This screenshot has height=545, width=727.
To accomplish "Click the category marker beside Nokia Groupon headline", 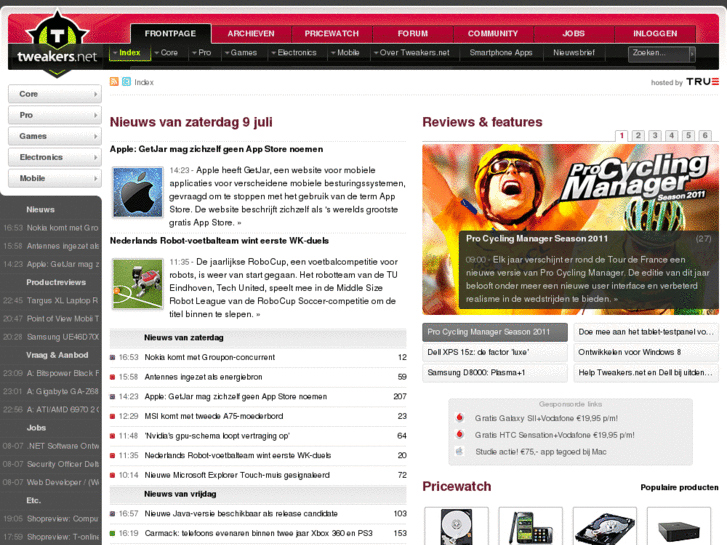I will point(112,357).
